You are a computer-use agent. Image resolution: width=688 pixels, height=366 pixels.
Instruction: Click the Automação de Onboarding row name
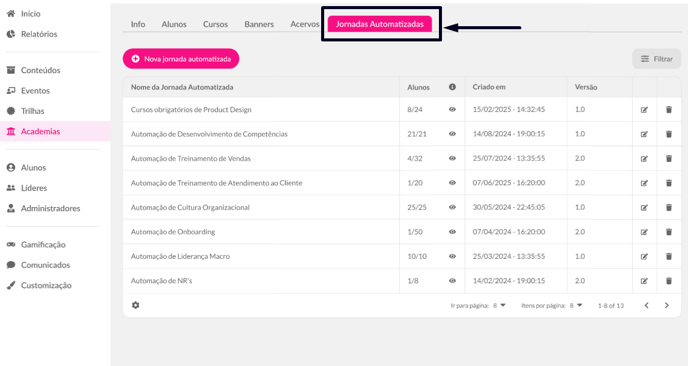point(173,232)
